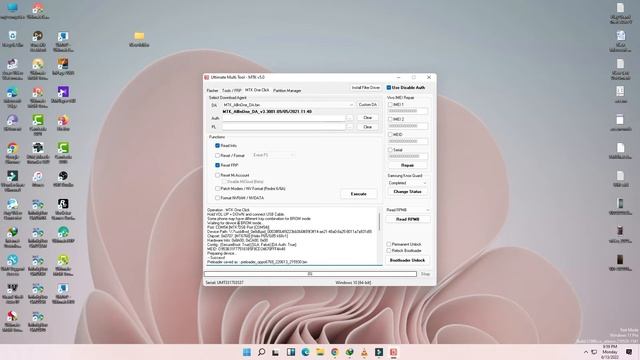The height and width of the screenshot is (360, 640).
Task: Toggle the Read Info checkbox
Action: click(218, 145)
